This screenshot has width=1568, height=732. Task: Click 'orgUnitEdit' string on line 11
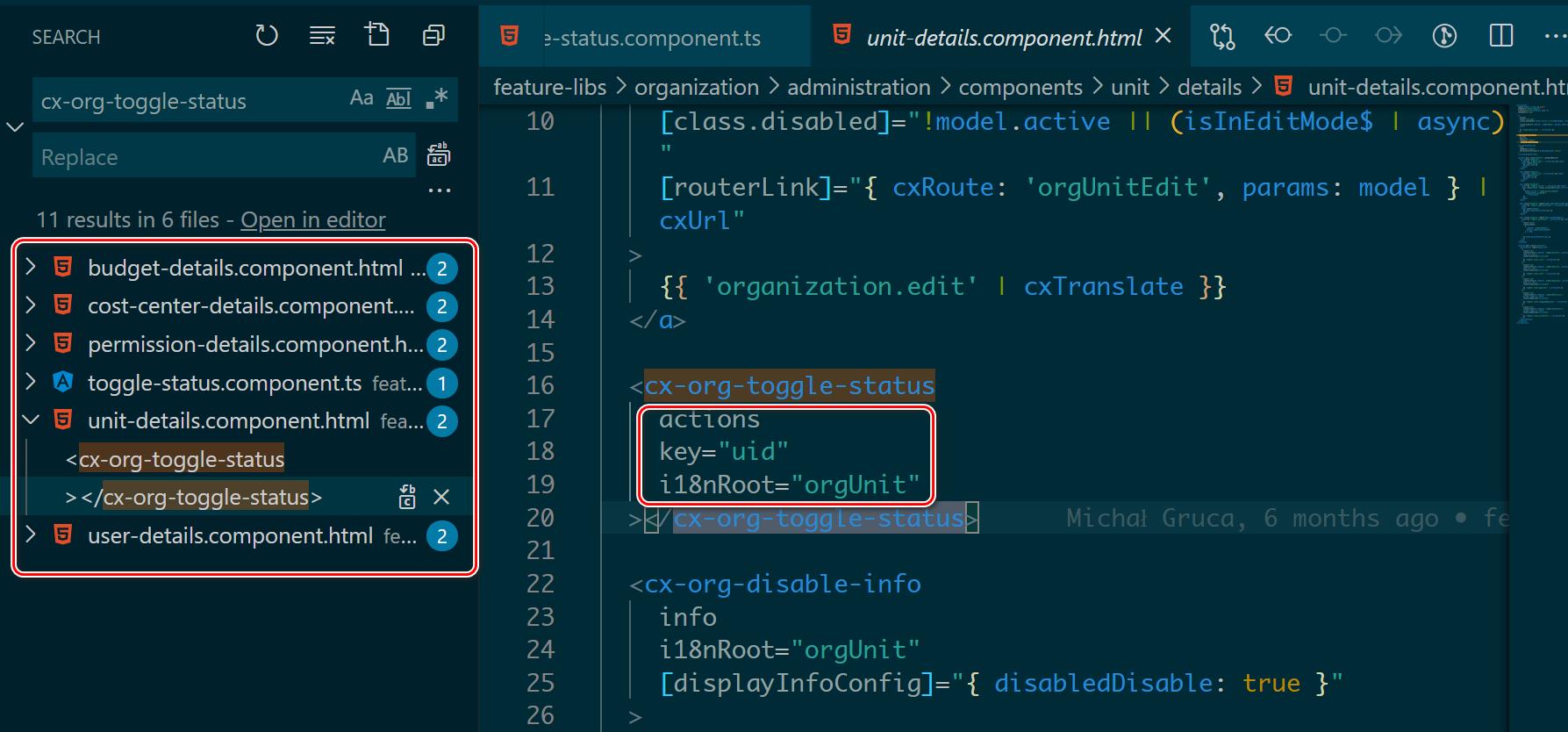pos(1118,187)
